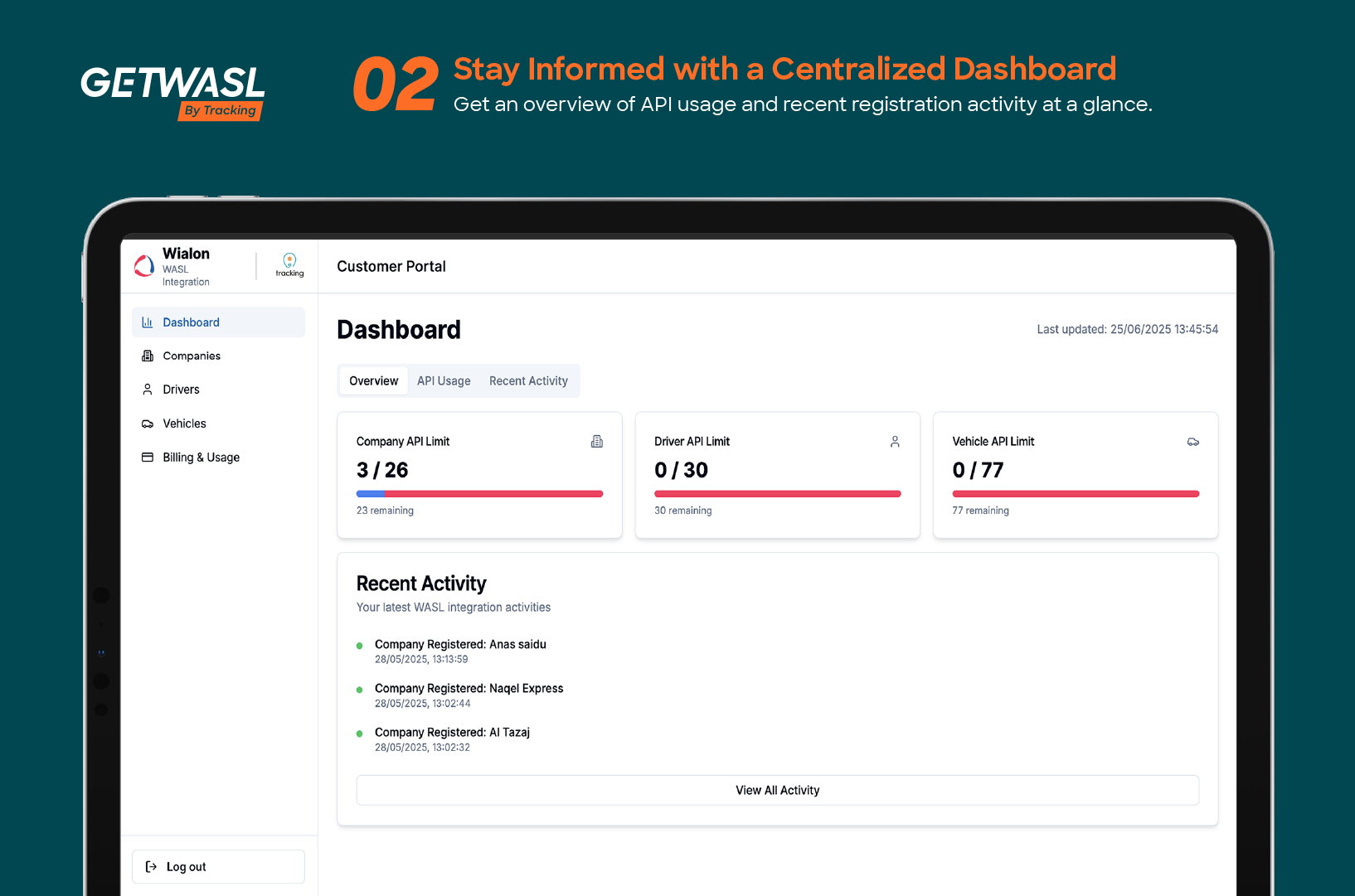Click the Dashboard page heading
The image size is (1355, 896).
click(399, 330)
